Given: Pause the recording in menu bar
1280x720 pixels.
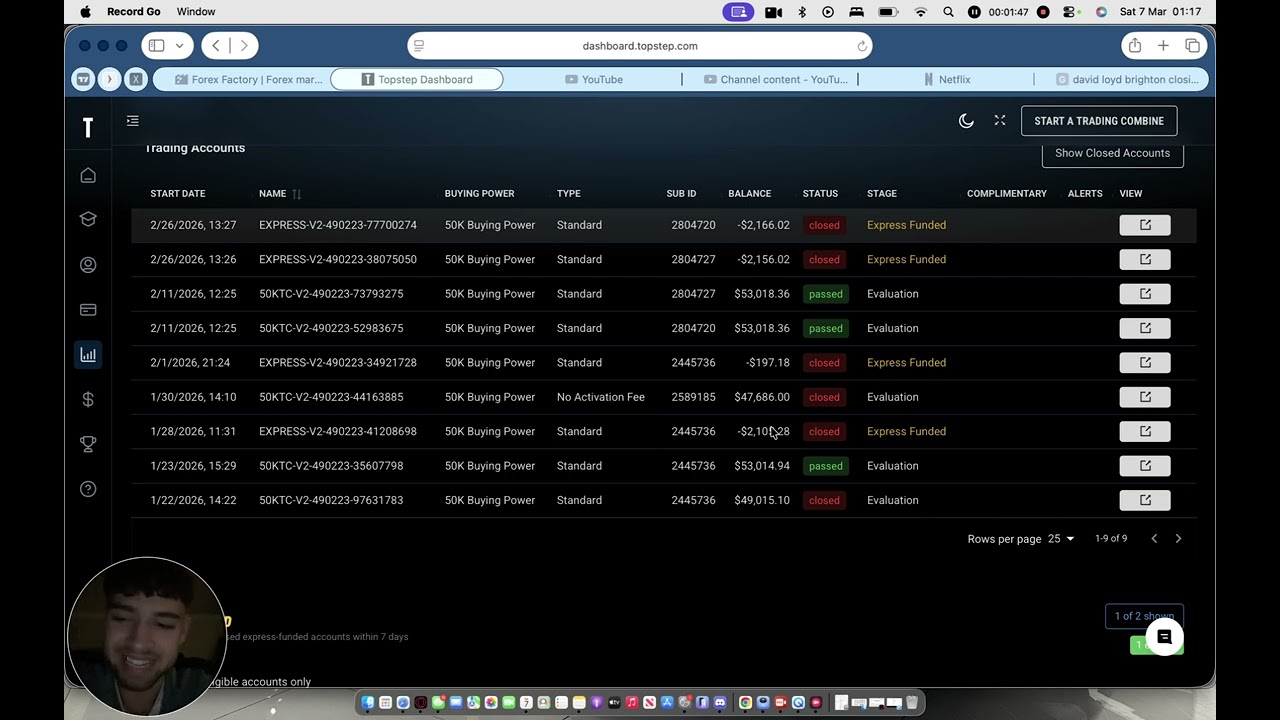Looking at the screenshot, I should point(974,12).
